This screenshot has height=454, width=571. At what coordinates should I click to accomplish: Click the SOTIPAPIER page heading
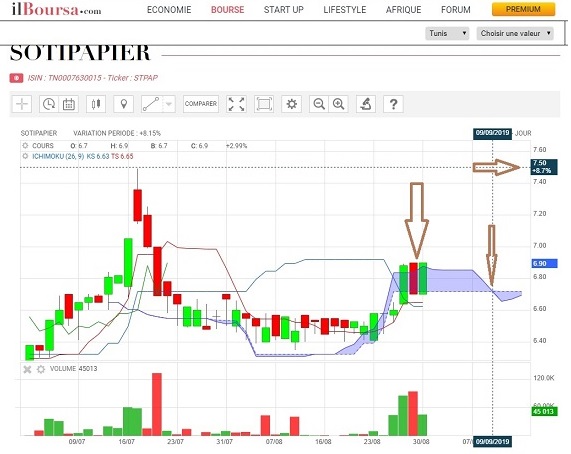click(80, 53)
